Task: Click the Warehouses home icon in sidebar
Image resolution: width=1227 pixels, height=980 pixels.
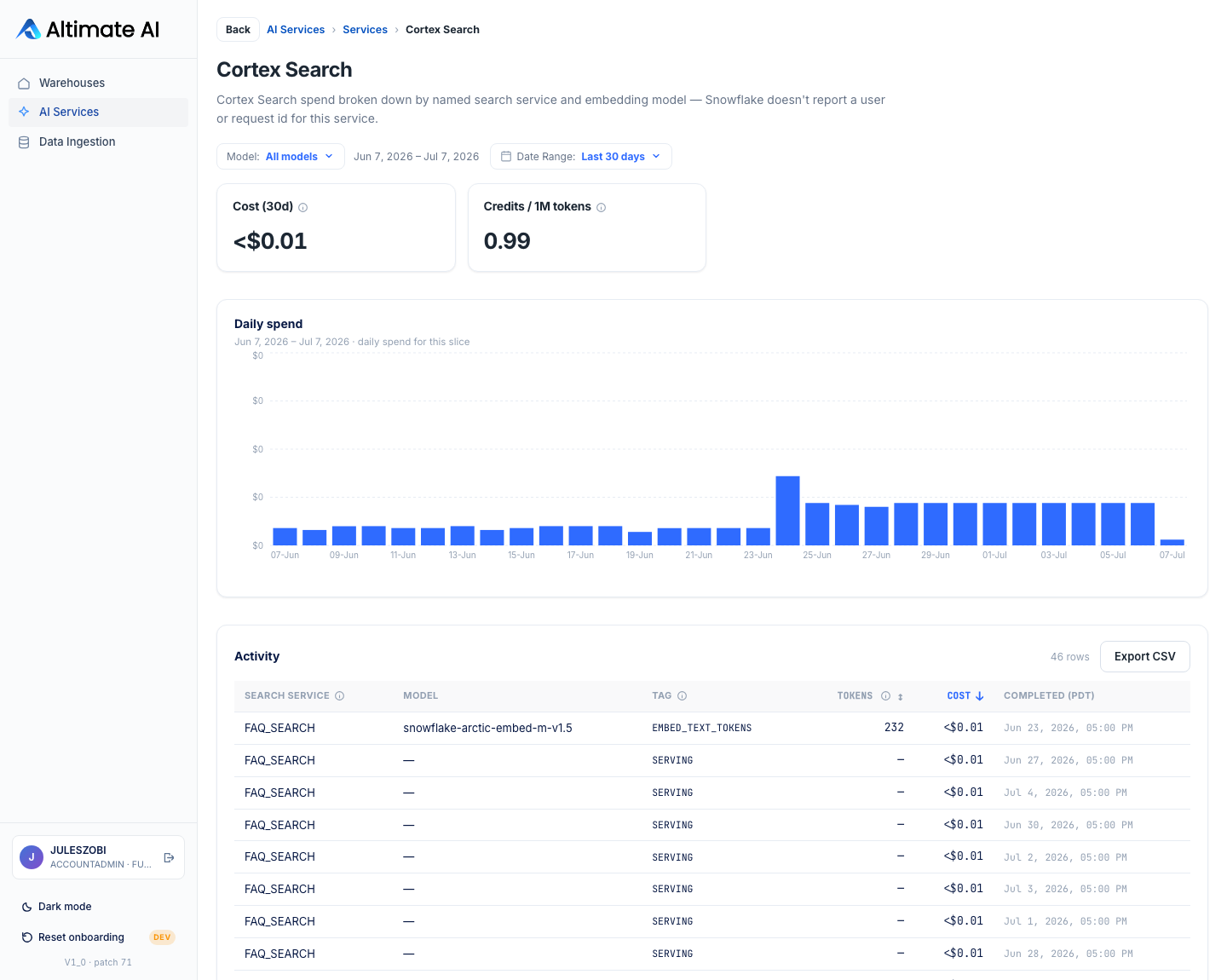Action: (x=24, y=84)
